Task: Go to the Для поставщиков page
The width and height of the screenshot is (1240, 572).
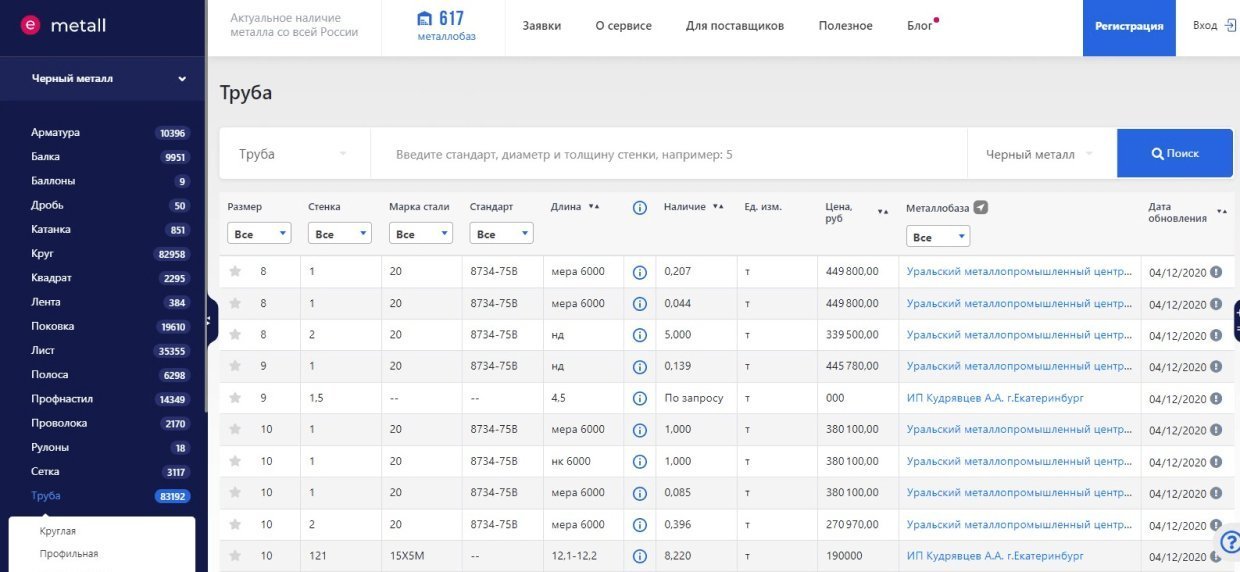Action: click(734, 26)
